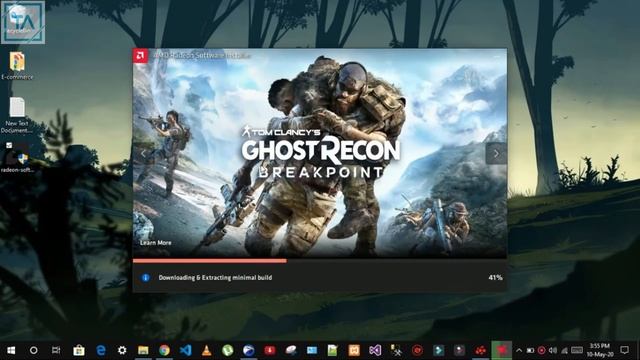Open the red download manager taskbar icon
This screenshot has height=360, width=640.
[x=269, y=350]
